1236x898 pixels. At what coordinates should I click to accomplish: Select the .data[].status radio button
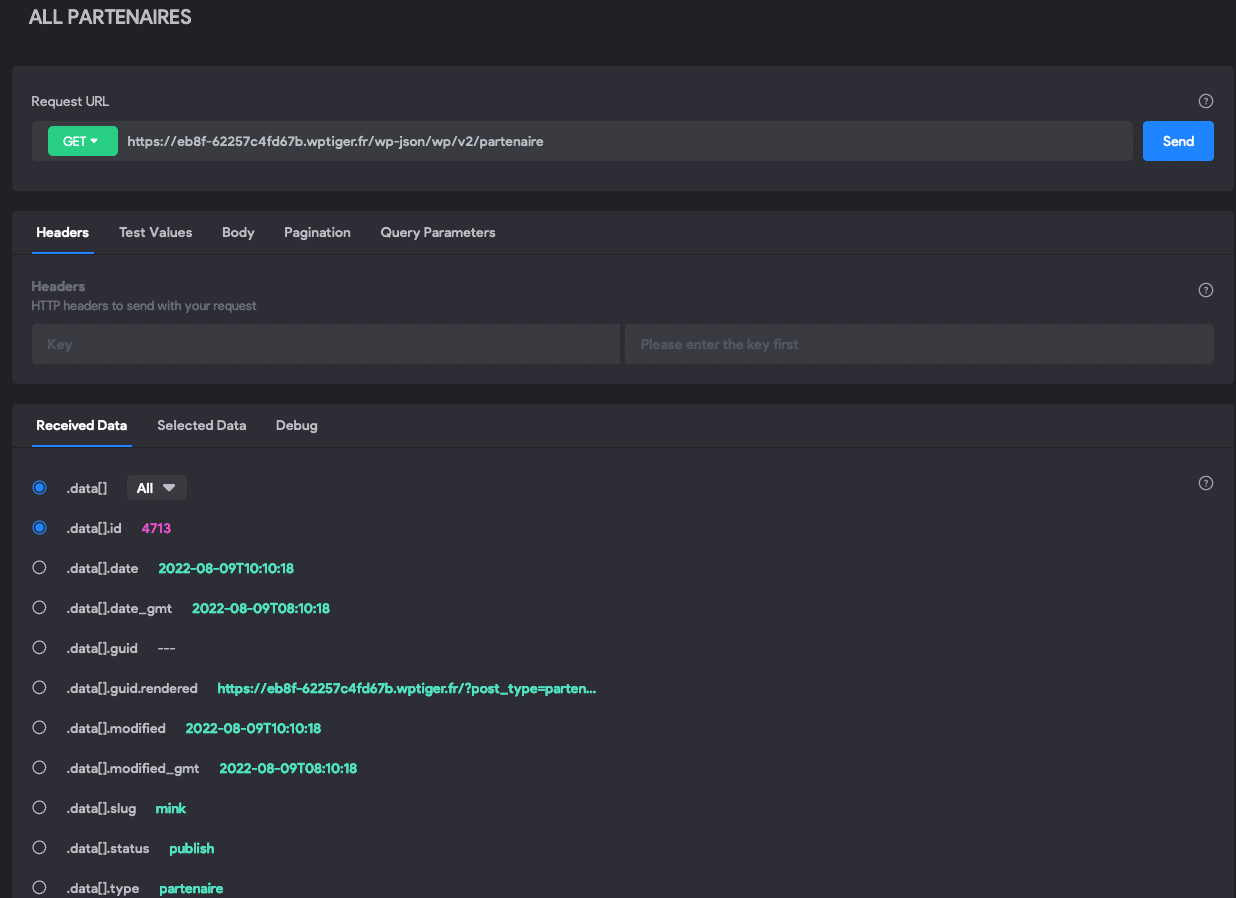(40, 848)
